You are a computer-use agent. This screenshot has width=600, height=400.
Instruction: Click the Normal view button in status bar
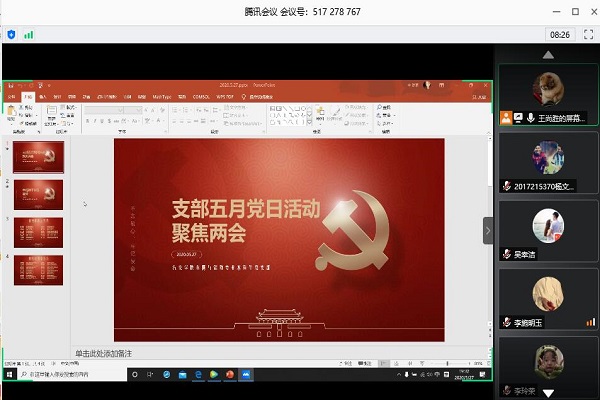coord(383,363)
